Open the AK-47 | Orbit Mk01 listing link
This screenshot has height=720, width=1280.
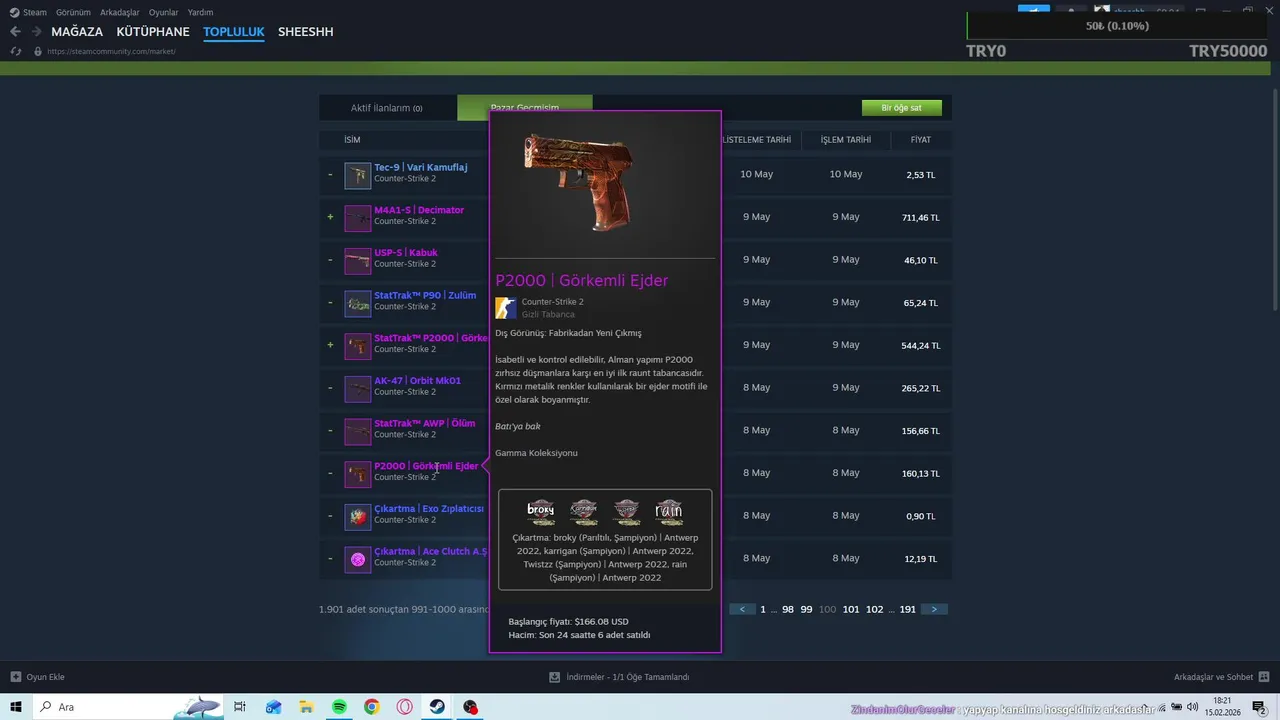click(x=418, y=380)
